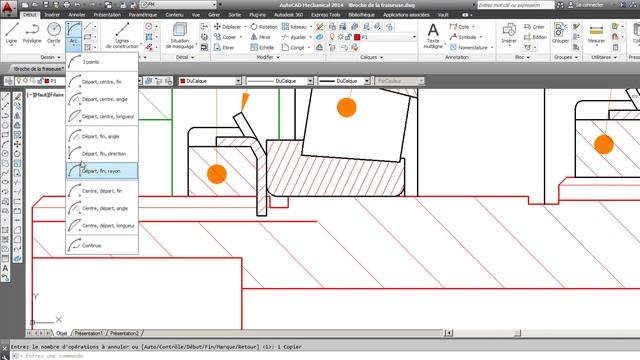
Task: Click the Lignes de construction tool
Action: [x=122, y=36]
